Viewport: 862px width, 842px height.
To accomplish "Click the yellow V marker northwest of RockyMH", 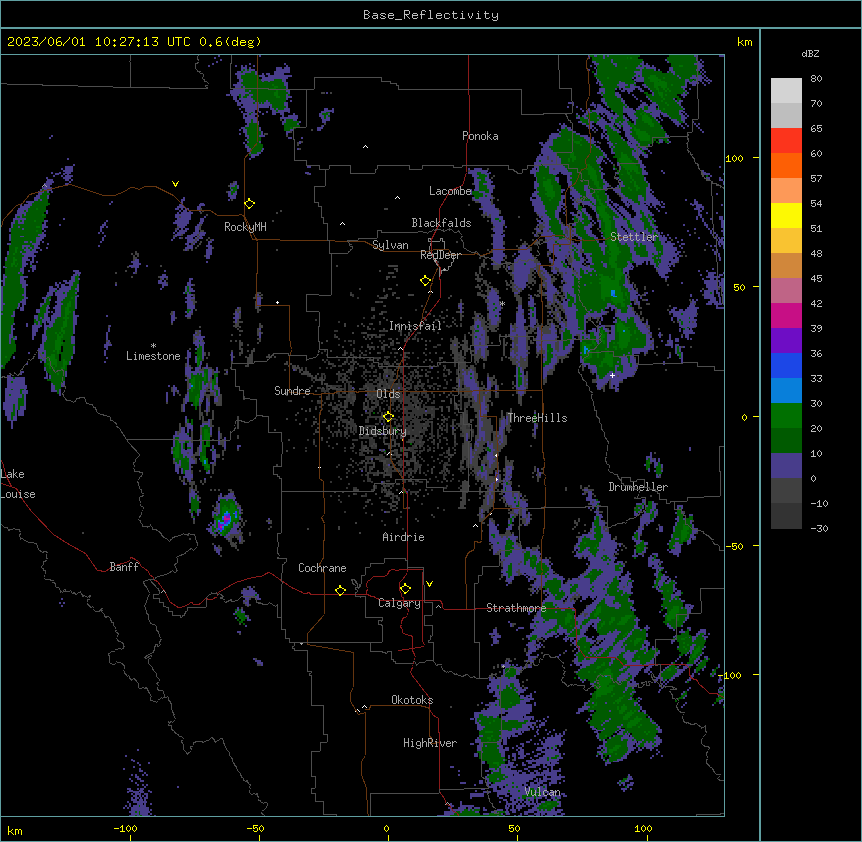I will tap(175, 184).
